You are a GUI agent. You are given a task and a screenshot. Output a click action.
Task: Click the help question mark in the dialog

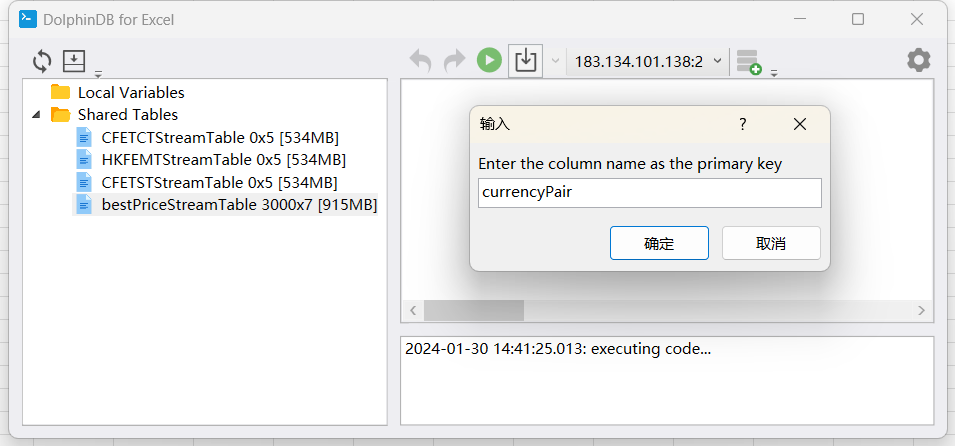pos(742,124)
